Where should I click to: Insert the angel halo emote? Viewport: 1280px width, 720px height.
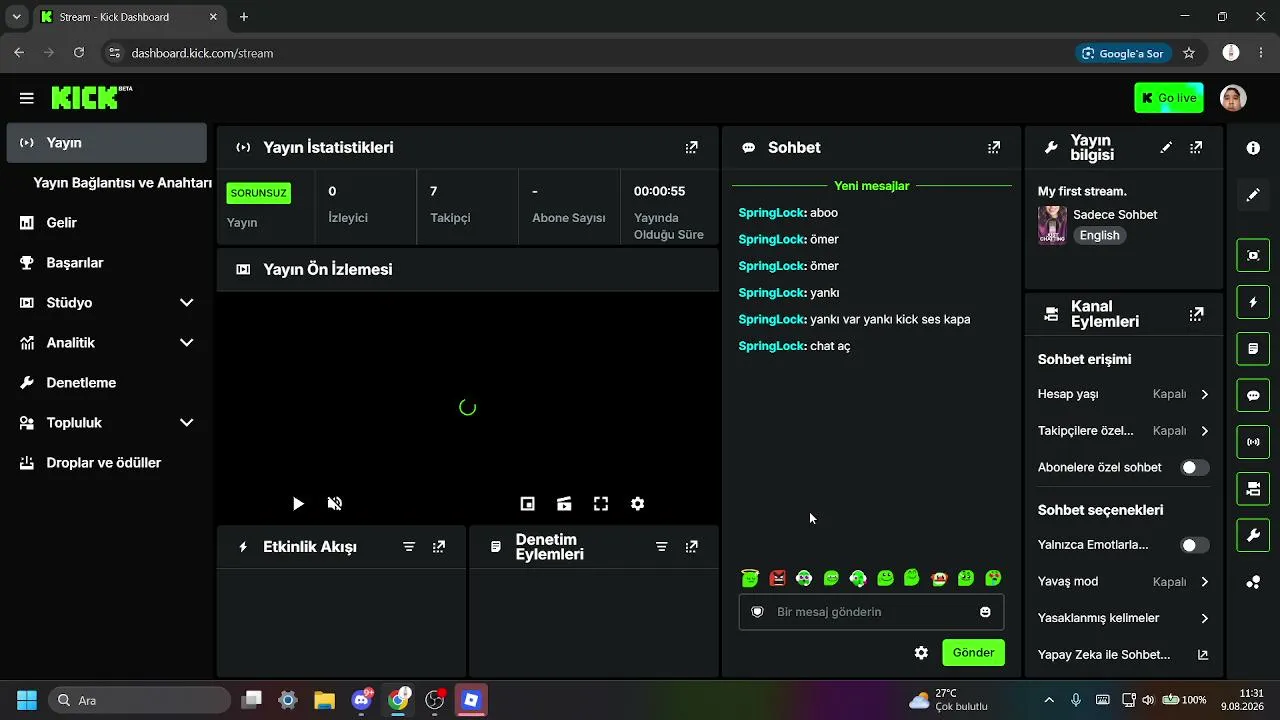[x=751, y=578]
